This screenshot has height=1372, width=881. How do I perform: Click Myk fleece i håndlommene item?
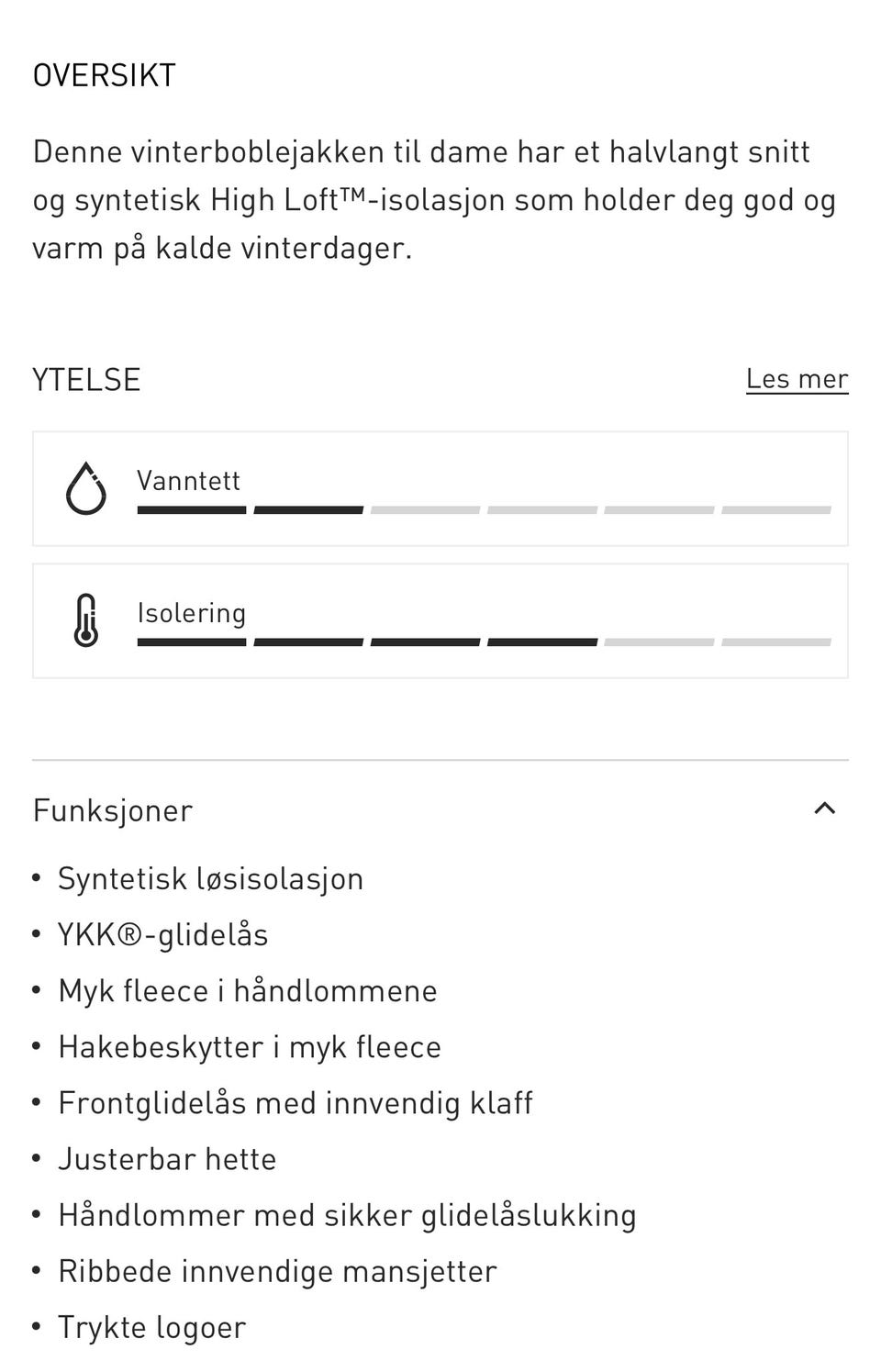(248, 990)
